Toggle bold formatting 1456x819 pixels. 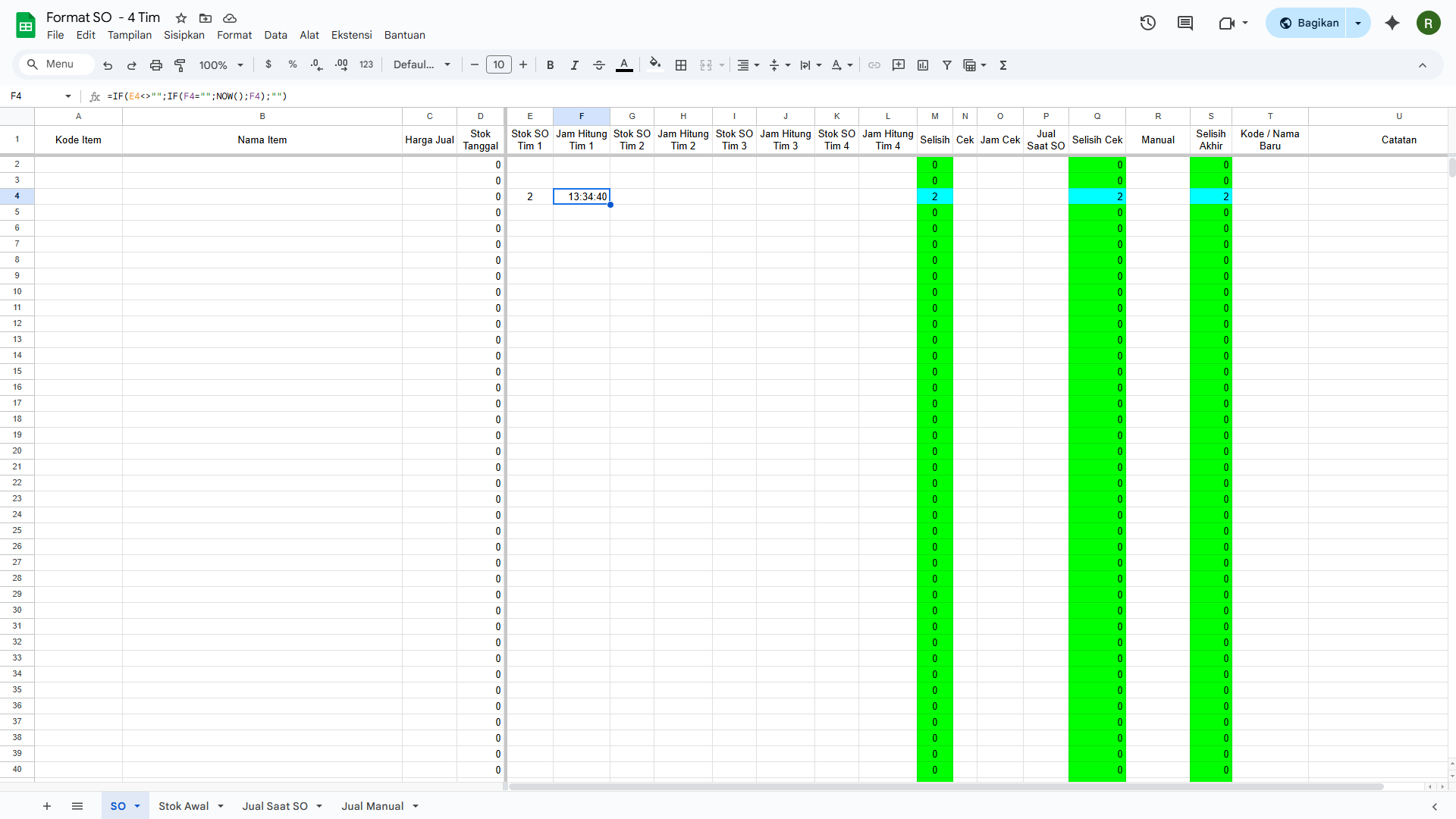tap(551, 65)
